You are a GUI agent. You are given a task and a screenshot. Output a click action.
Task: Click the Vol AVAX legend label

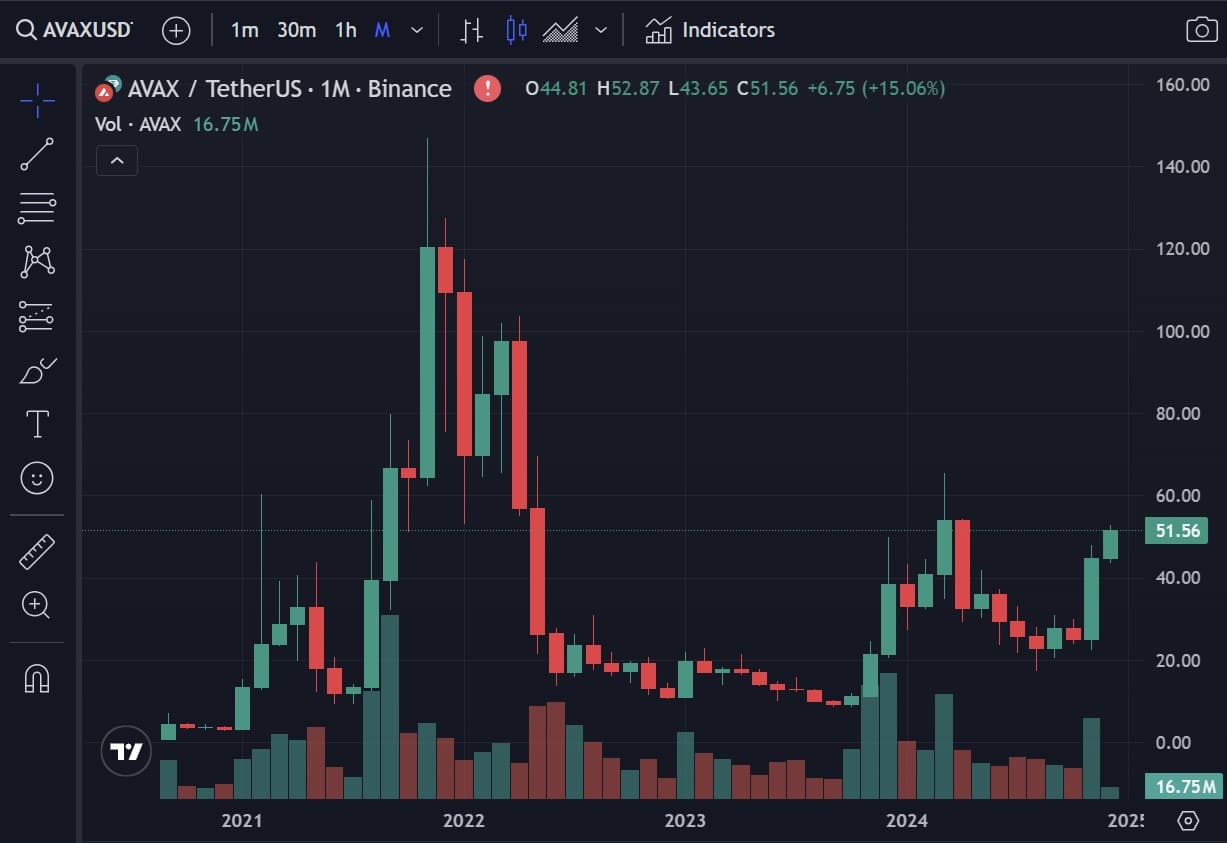(x=138, y=124)
